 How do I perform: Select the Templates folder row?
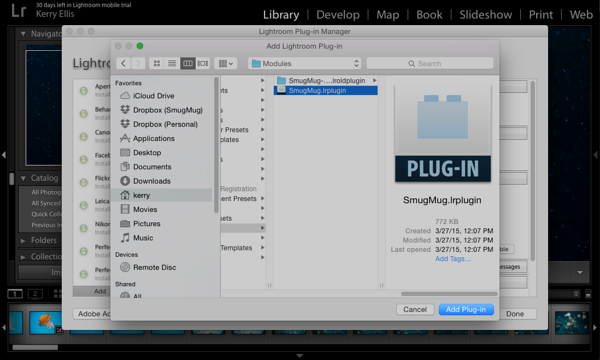click(243, 248)
